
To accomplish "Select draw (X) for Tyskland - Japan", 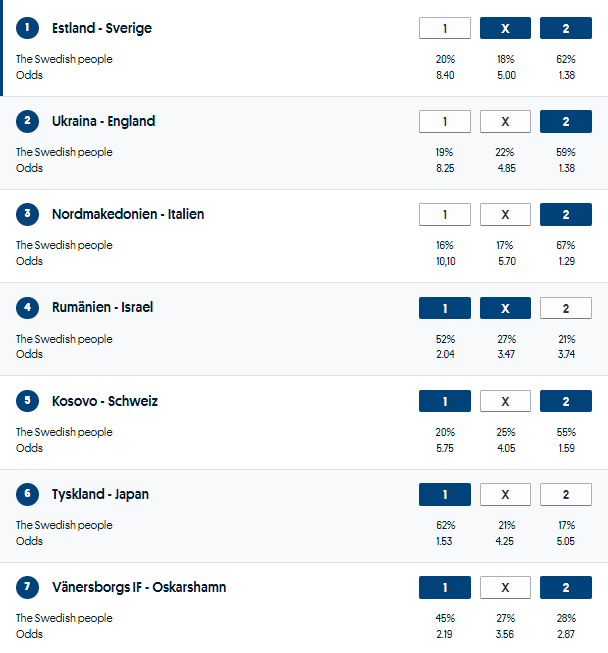I will point(505,494).
